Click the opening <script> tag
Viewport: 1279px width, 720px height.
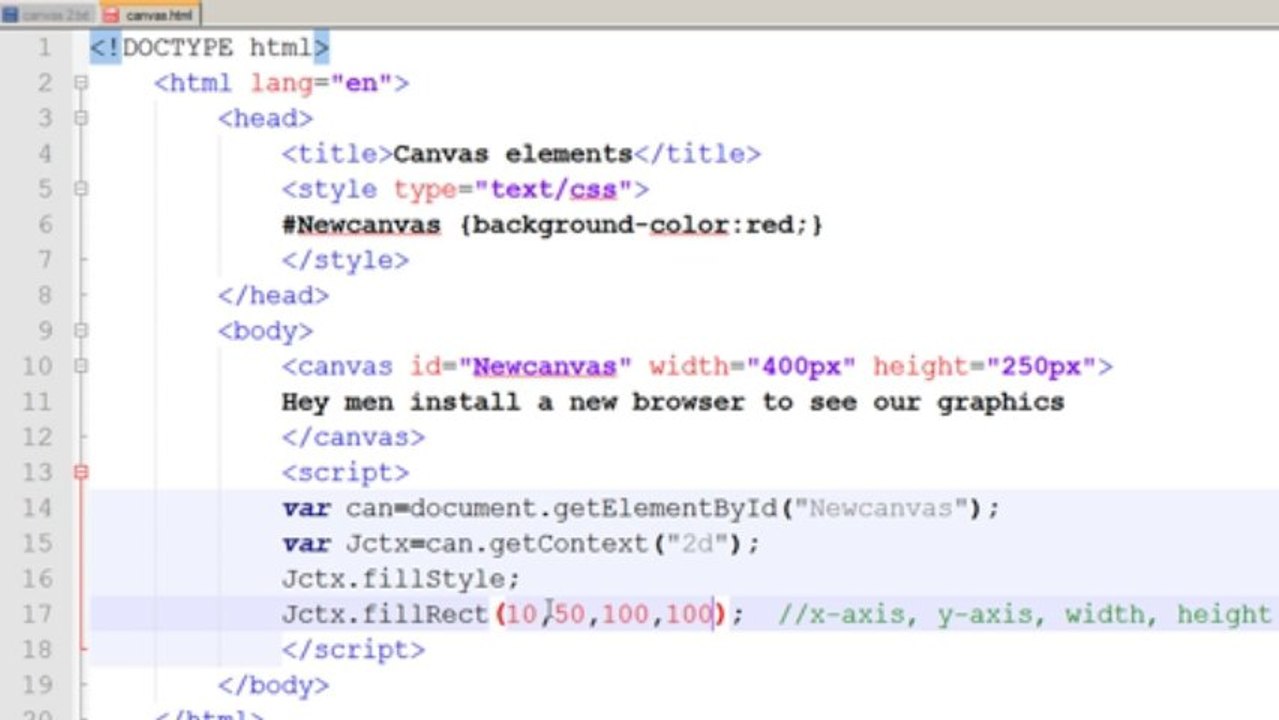click(x=345, y=472)
